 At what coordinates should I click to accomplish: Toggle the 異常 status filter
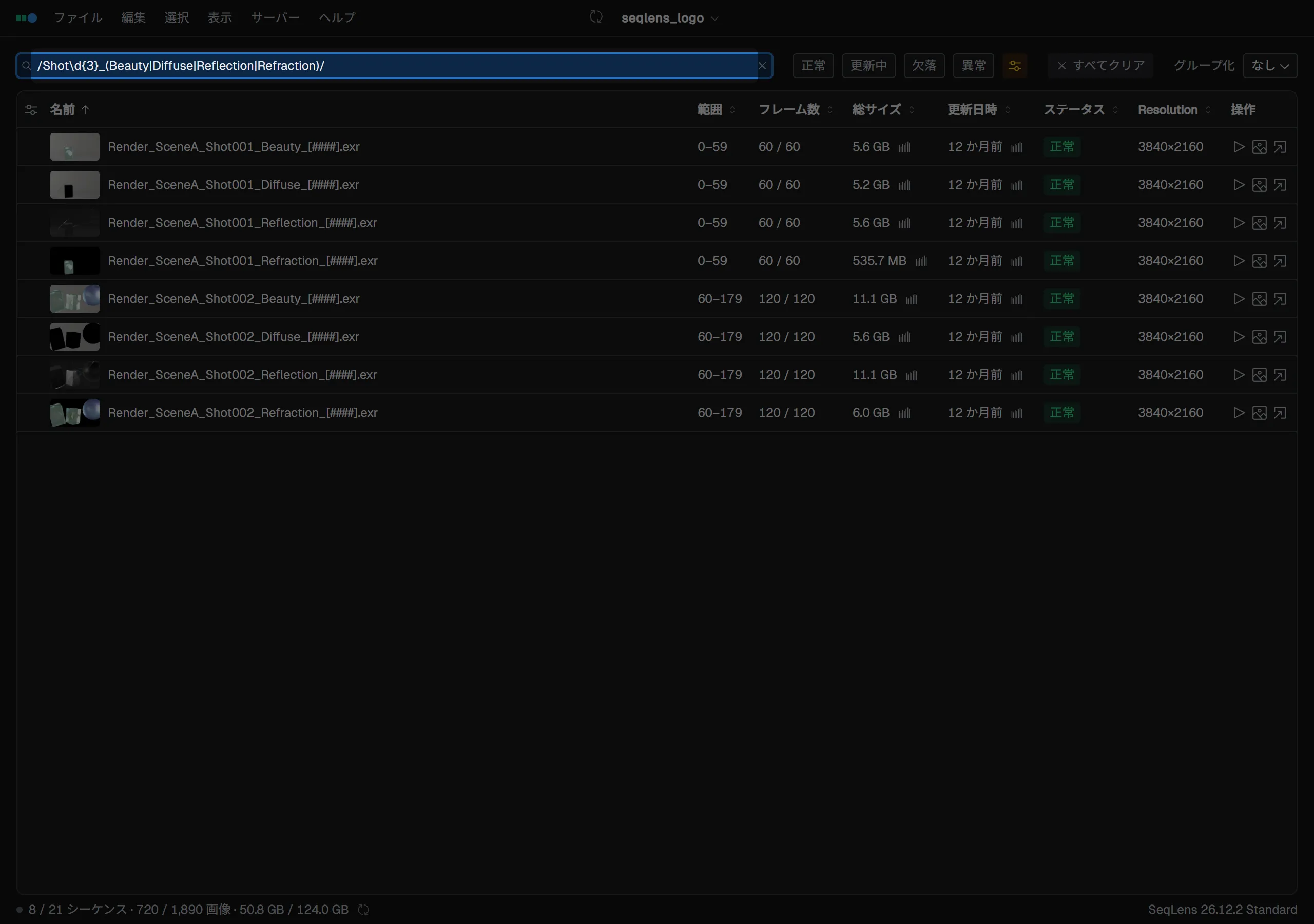tap(974, 66)
